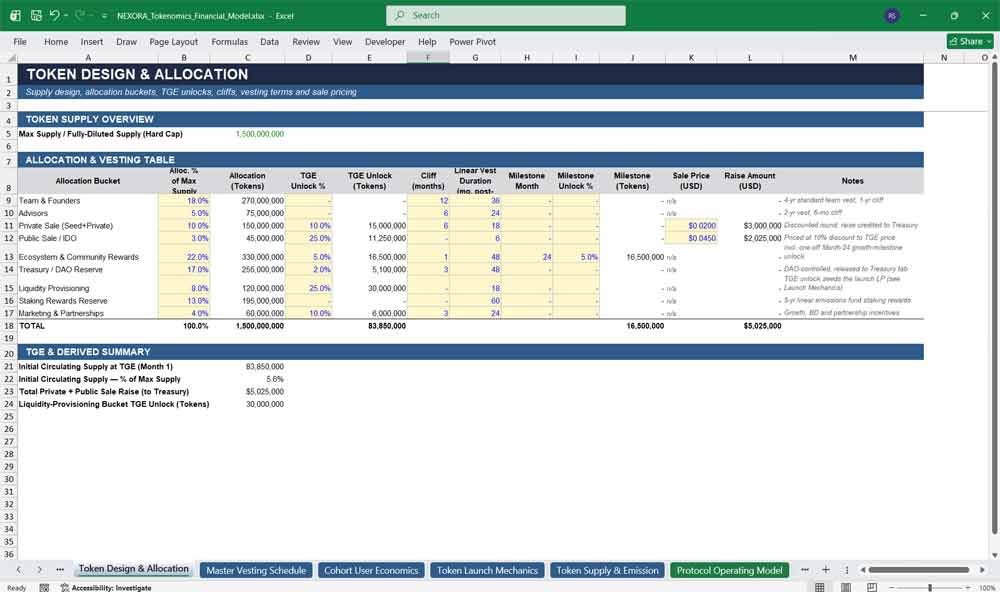Image resolution: width=1000 pixels, height=592 pixels.
Task: Open the Developer ribbon tab
Action: pos(385,41)
